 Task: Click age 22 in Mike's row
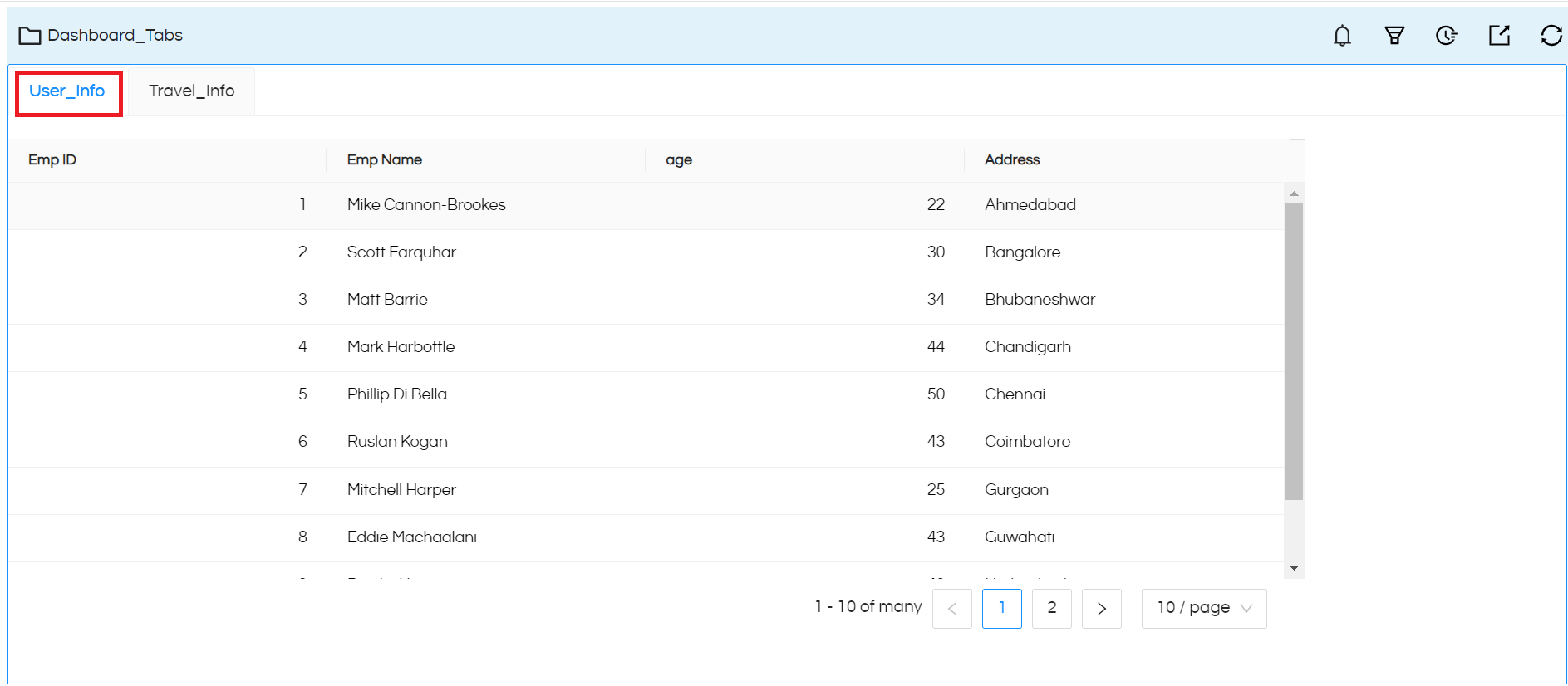click(805, 205)
